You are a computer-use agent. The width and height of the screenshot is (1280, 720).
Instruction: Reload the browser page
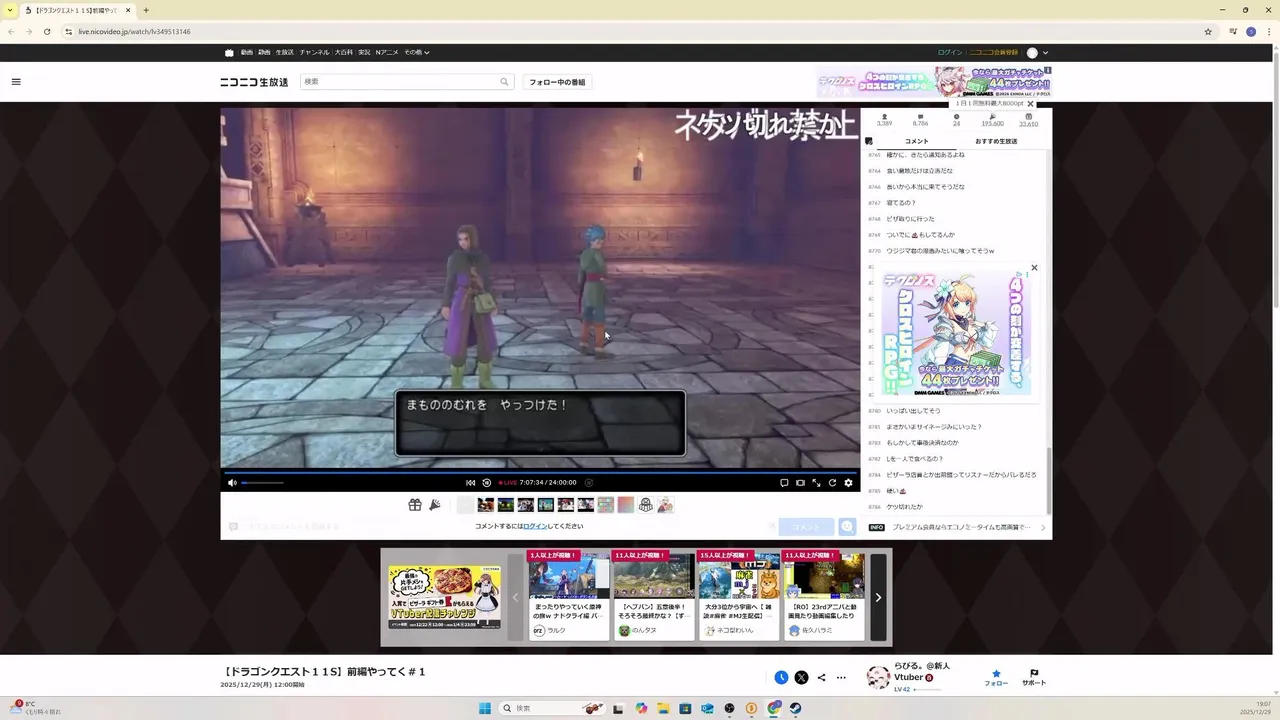click(x=46, y=31)
